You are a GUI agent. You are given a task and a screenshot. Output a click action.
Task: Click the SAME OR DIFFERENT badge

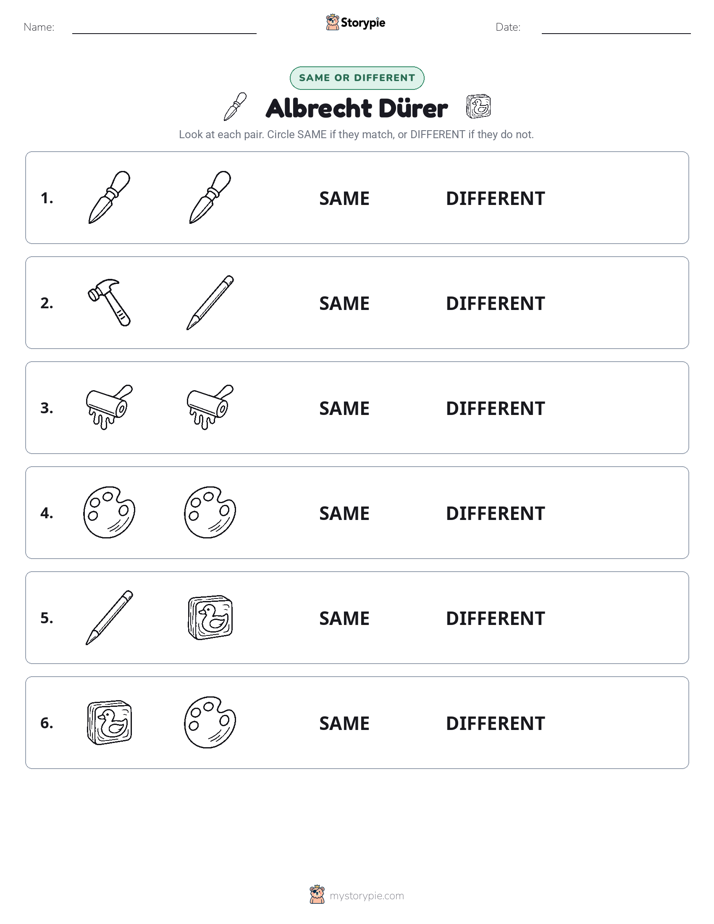tap(357, 78)
